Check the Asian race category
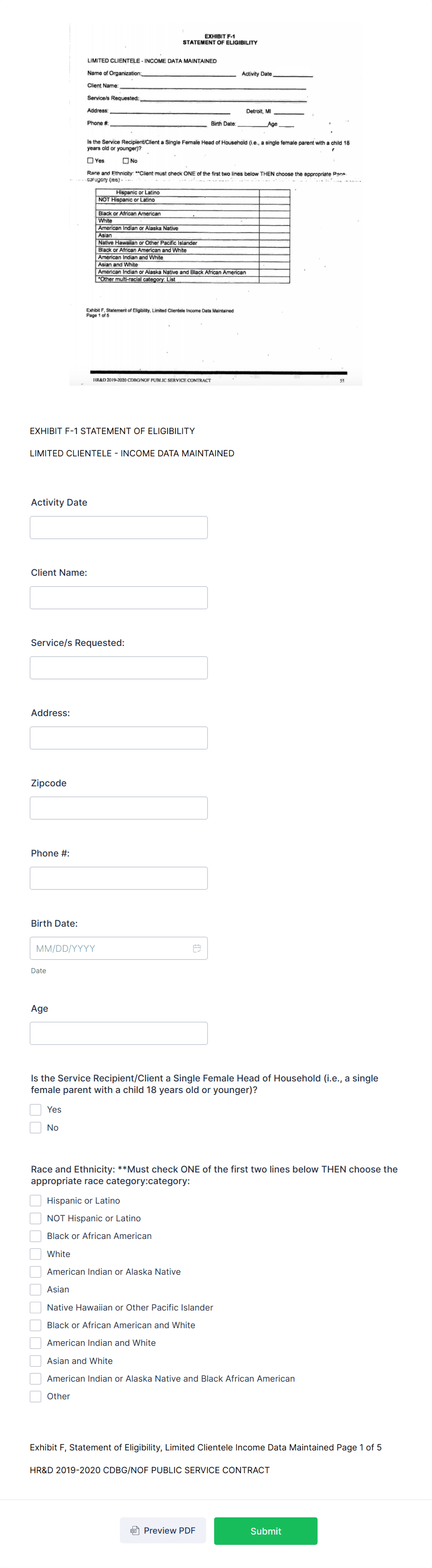Image resolution: width=432 pixels, height=1568 pixels. pos(35,1289)
